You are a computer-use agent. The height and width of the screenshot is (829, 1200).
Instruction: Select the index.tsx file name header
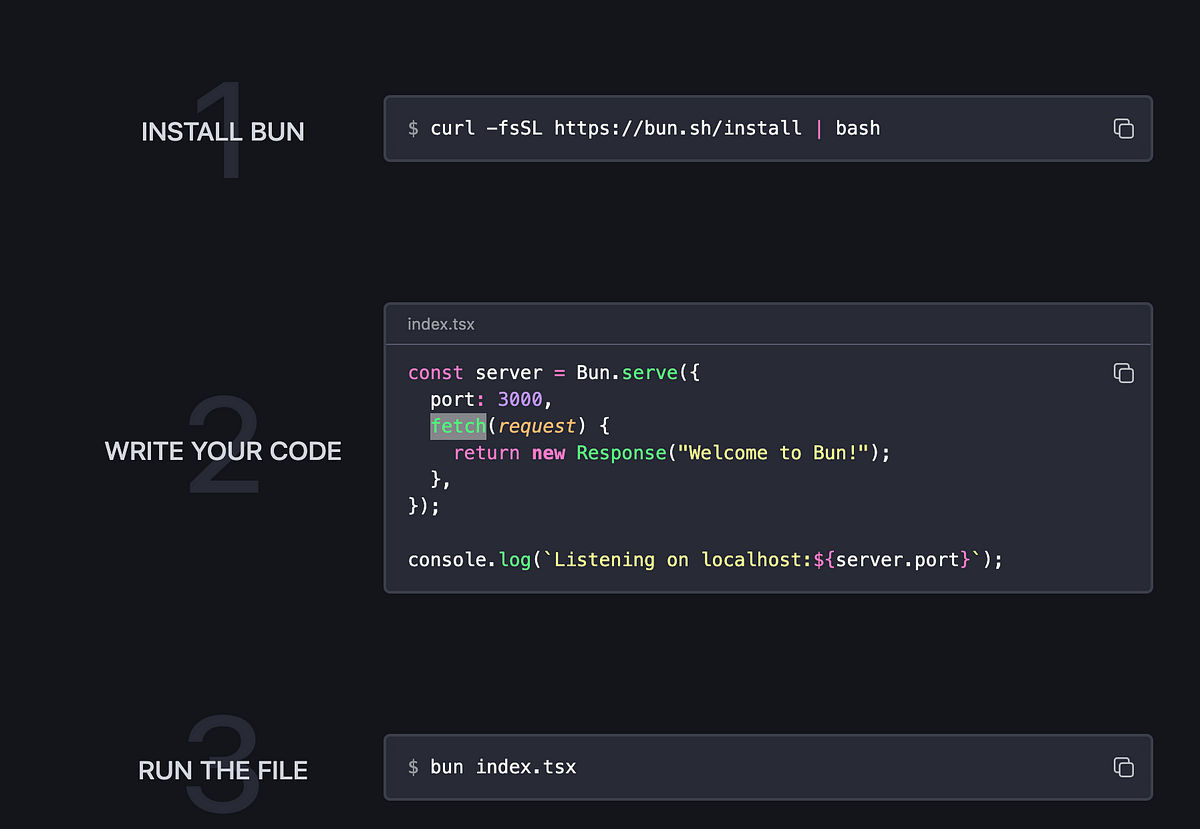click(441, 325)
